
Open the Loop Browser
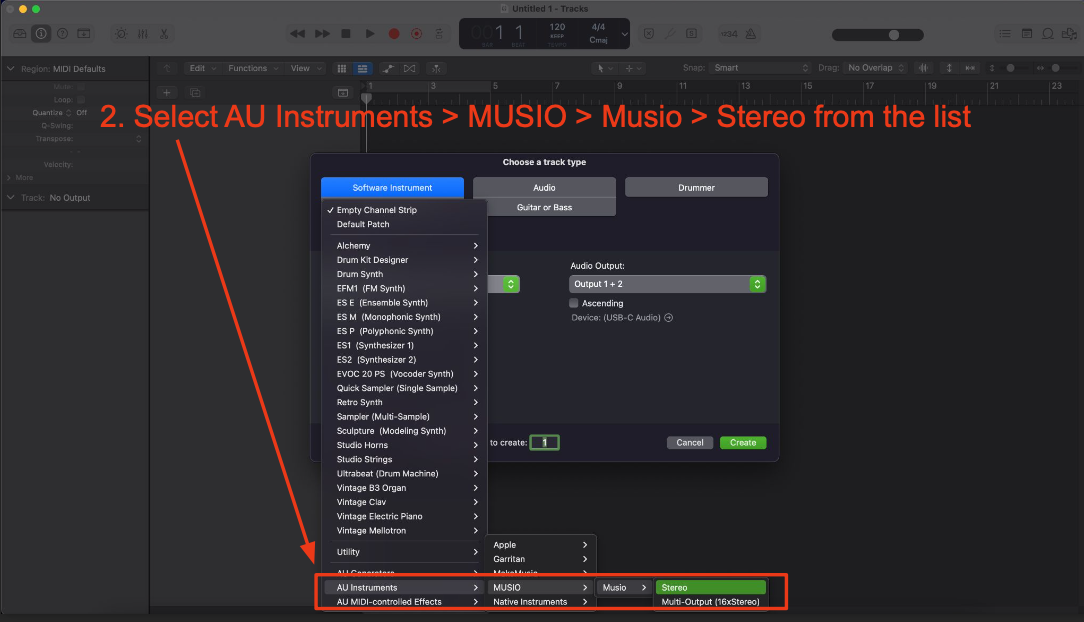click(1048, 33)
